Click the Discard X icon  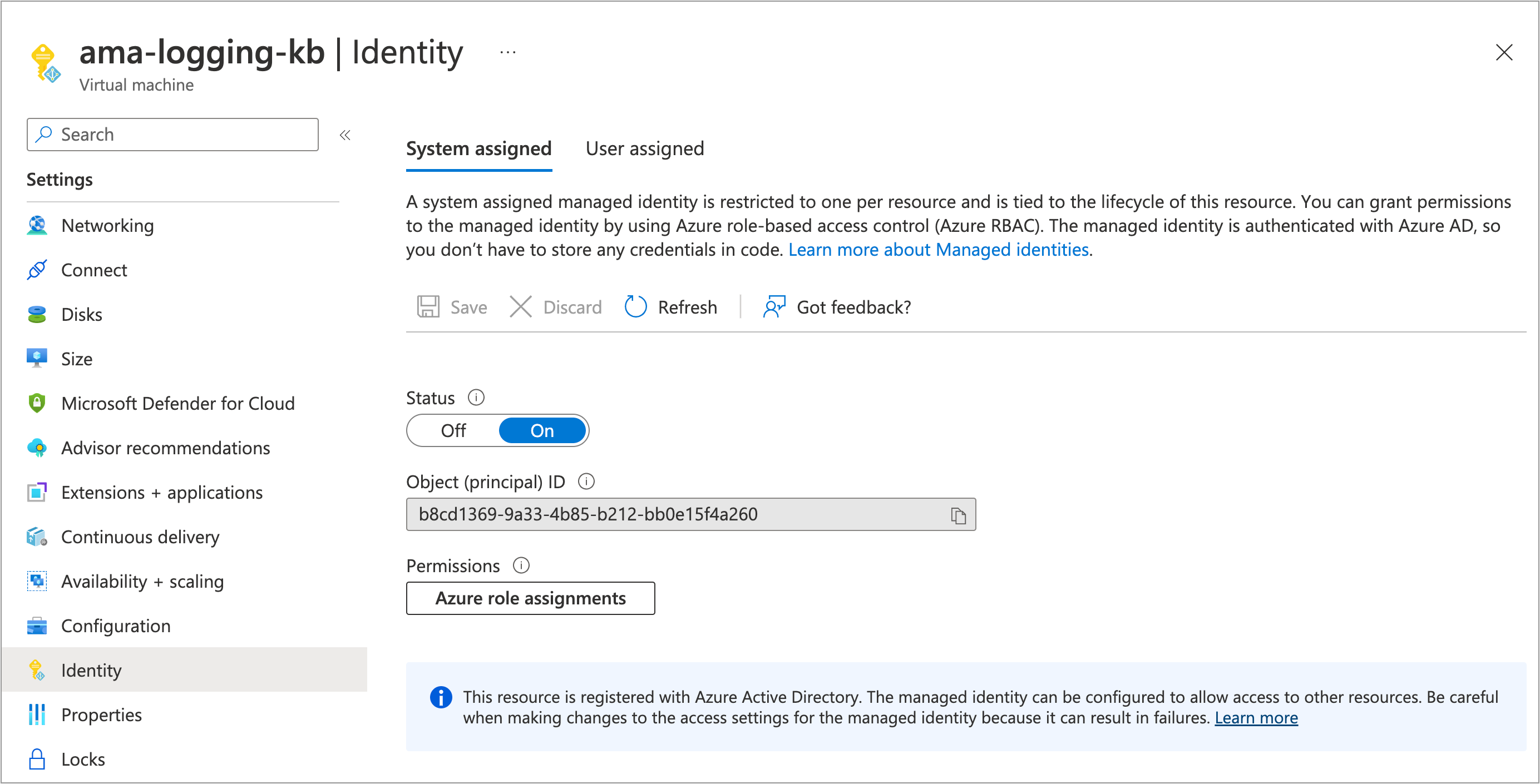[521, 307]
